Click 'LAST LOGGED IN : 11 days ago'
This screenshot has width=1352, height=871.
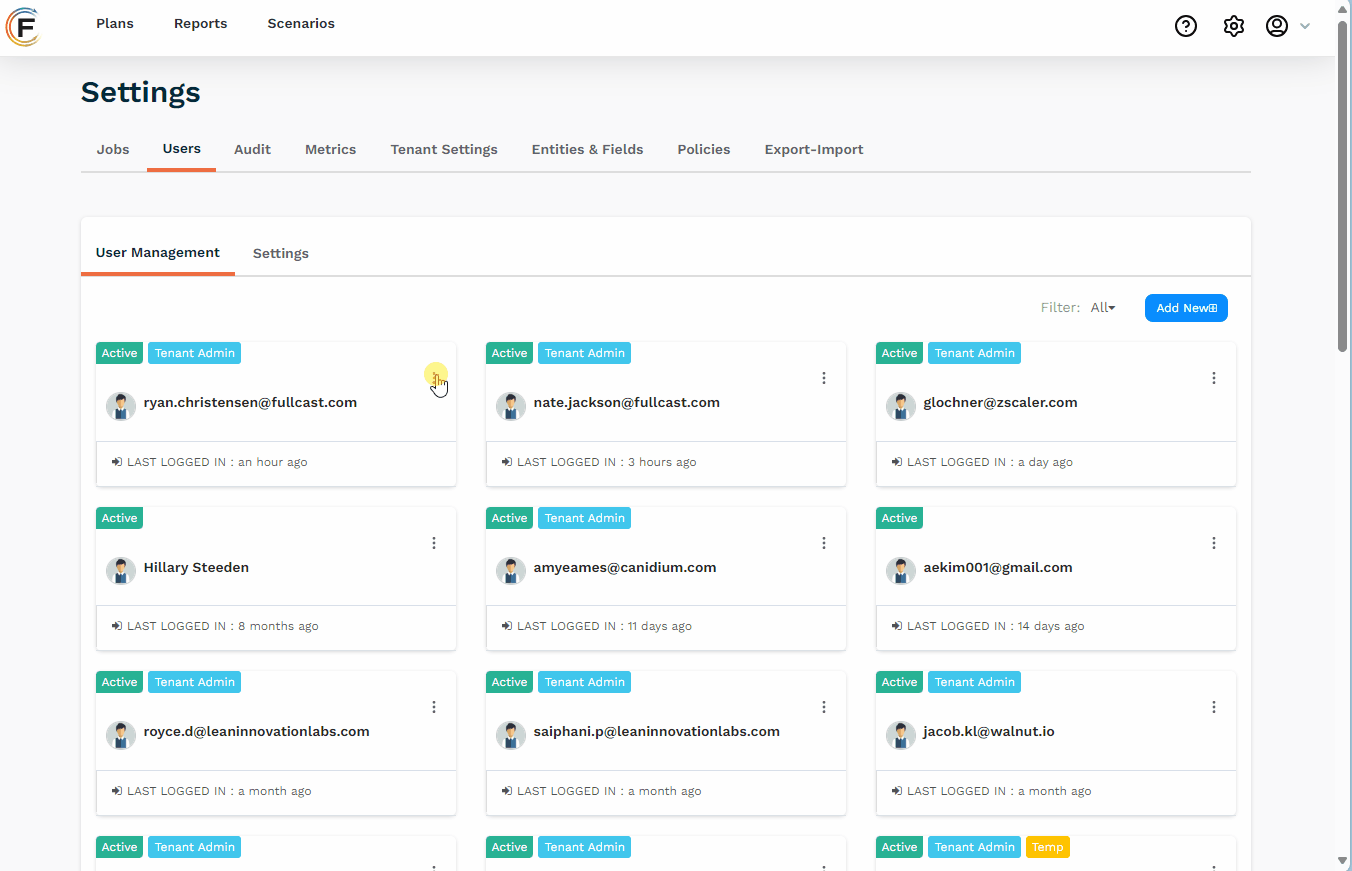[x=605, y=626]
